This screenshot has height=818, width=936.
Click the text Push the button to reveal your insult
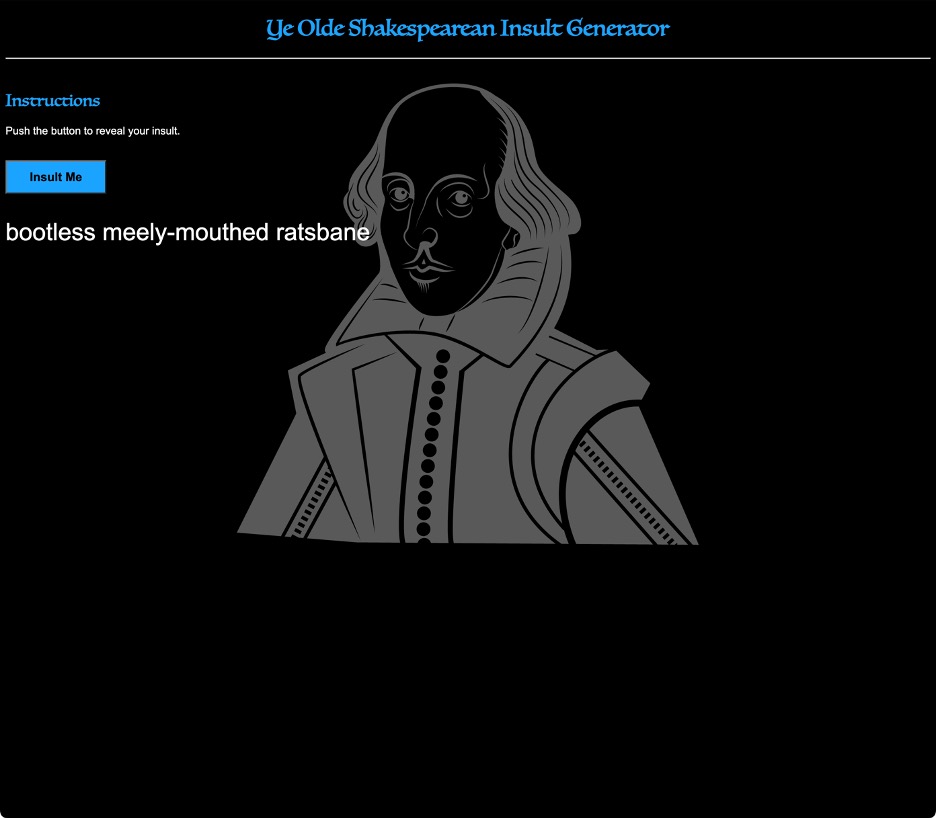[x=92, y=131]
